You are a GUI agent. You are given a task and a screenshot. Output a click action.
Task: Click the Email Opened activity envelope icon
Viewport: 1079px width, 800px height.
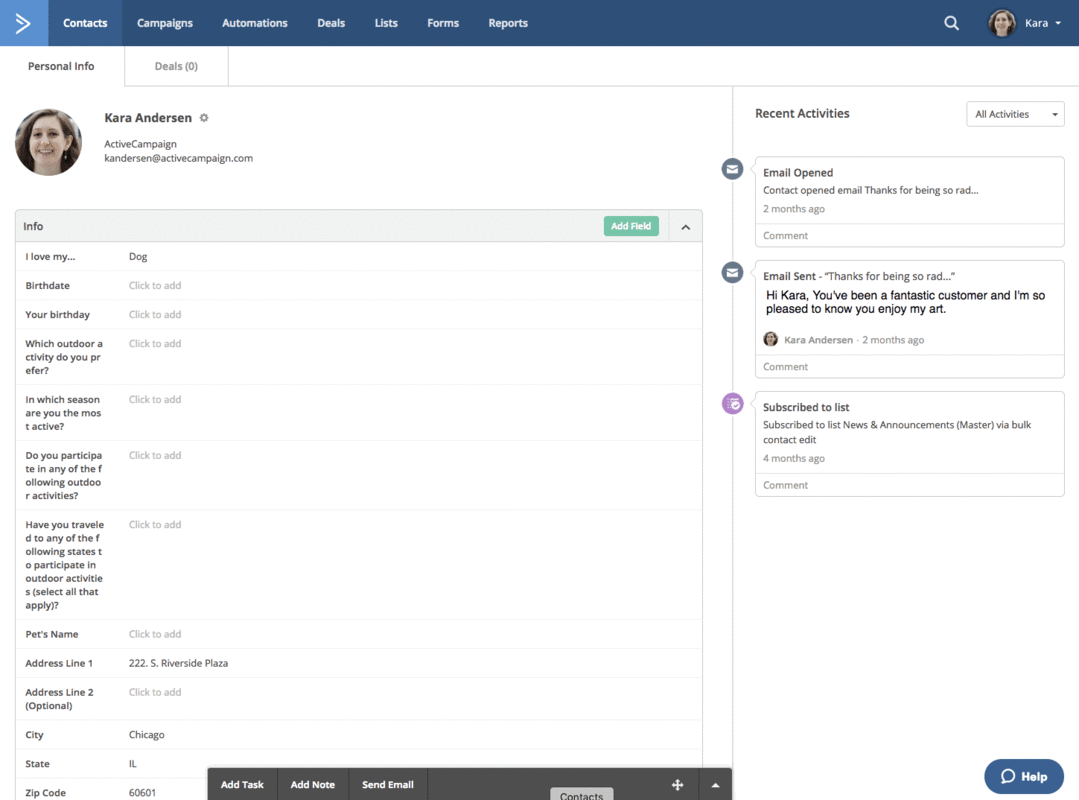pos(731,169)
